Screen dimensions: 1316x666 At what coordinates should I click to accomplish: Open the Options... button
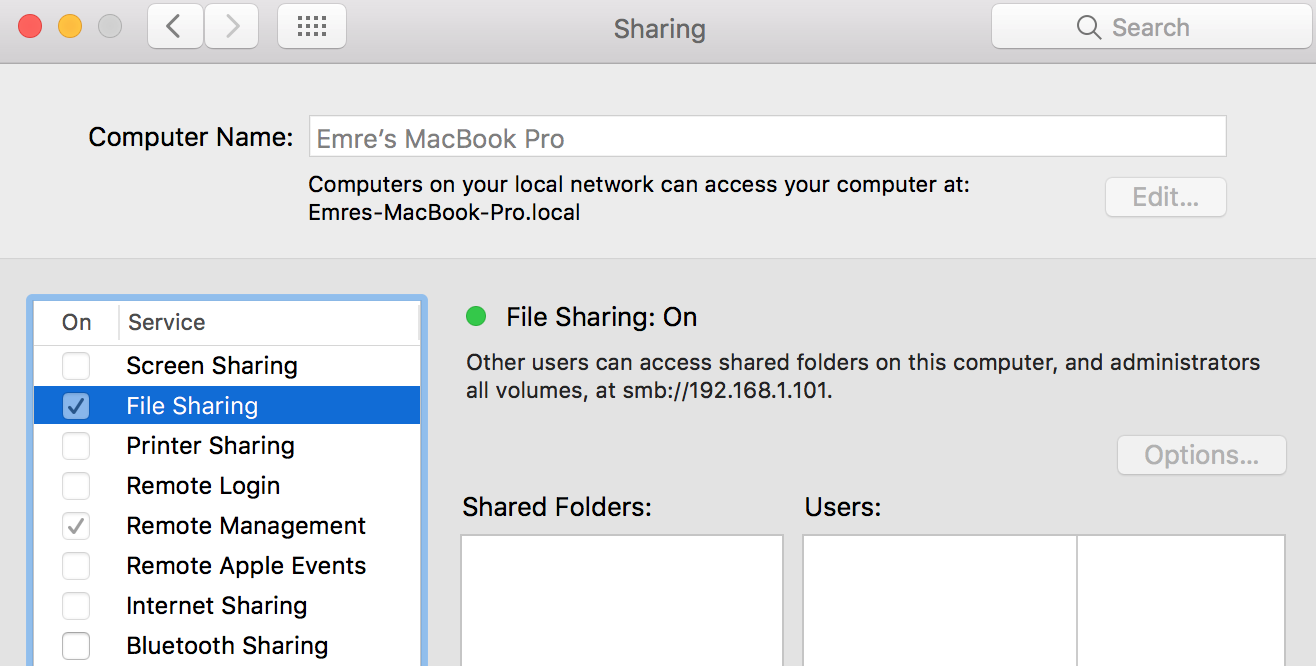tap(1201, 455)
